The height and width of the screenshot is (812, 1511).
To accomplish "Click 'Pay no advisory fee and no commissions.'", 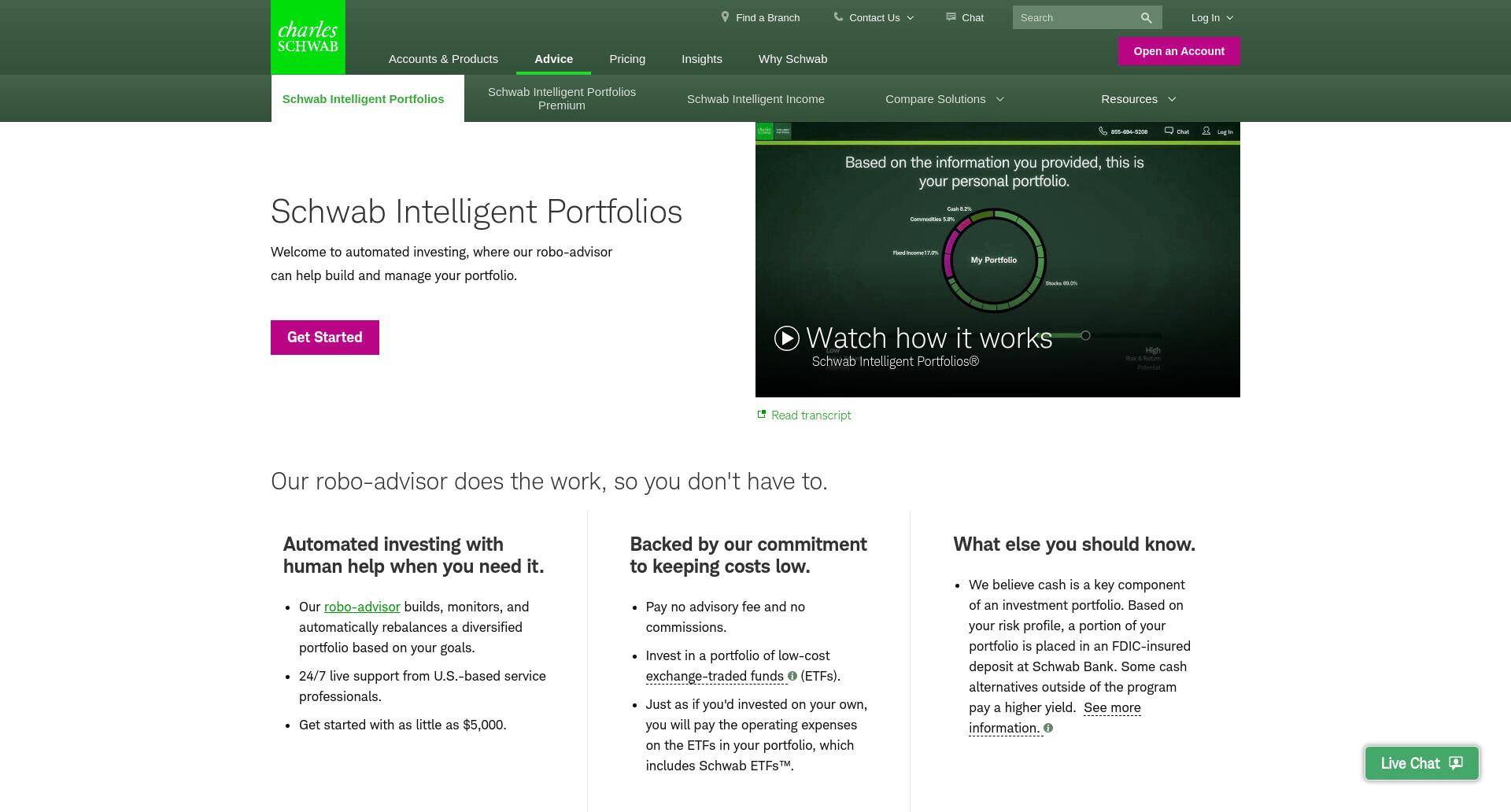I will (x=726, y=617).
